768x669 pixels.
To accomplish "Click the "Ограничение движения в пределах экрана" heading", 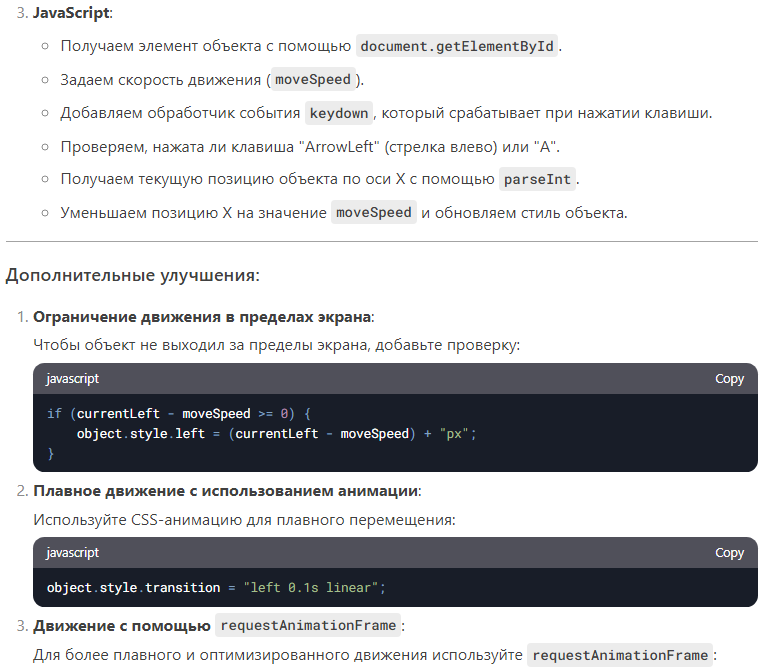I will coord(202,317).
